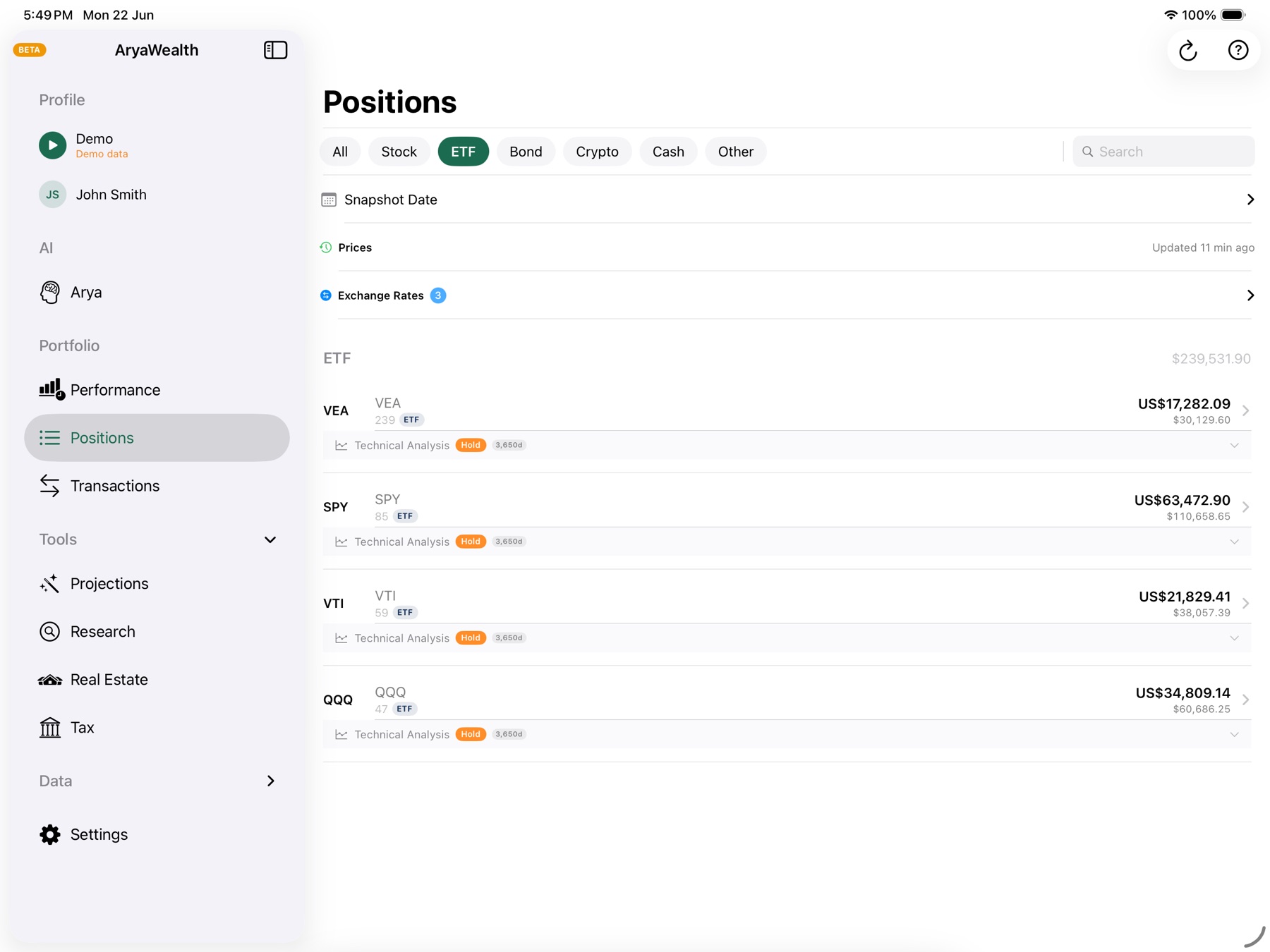
Task: Click the Demo data label
Action: tap(102, 154)
